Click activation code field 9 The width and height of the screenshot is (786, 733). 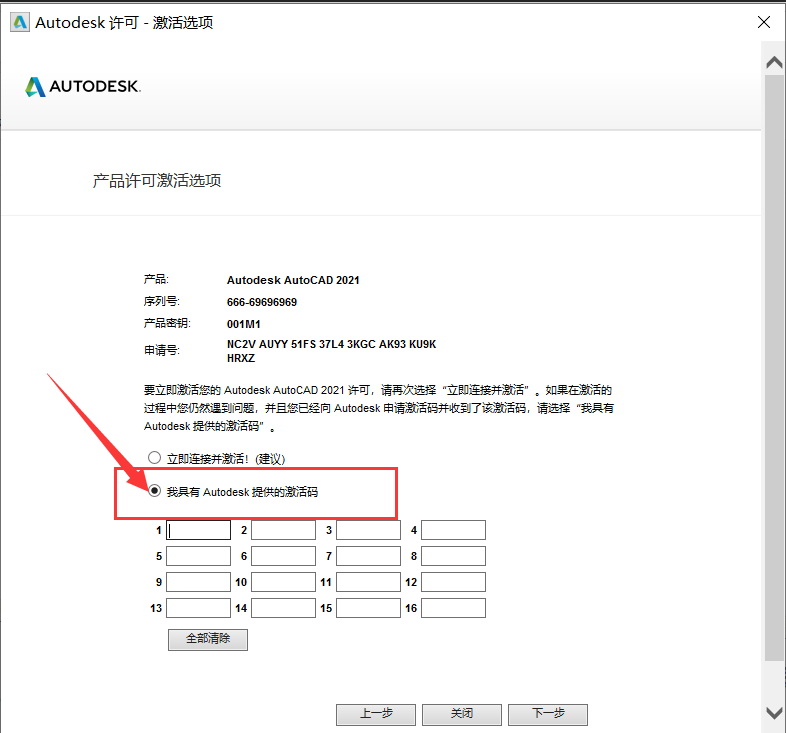199,582
